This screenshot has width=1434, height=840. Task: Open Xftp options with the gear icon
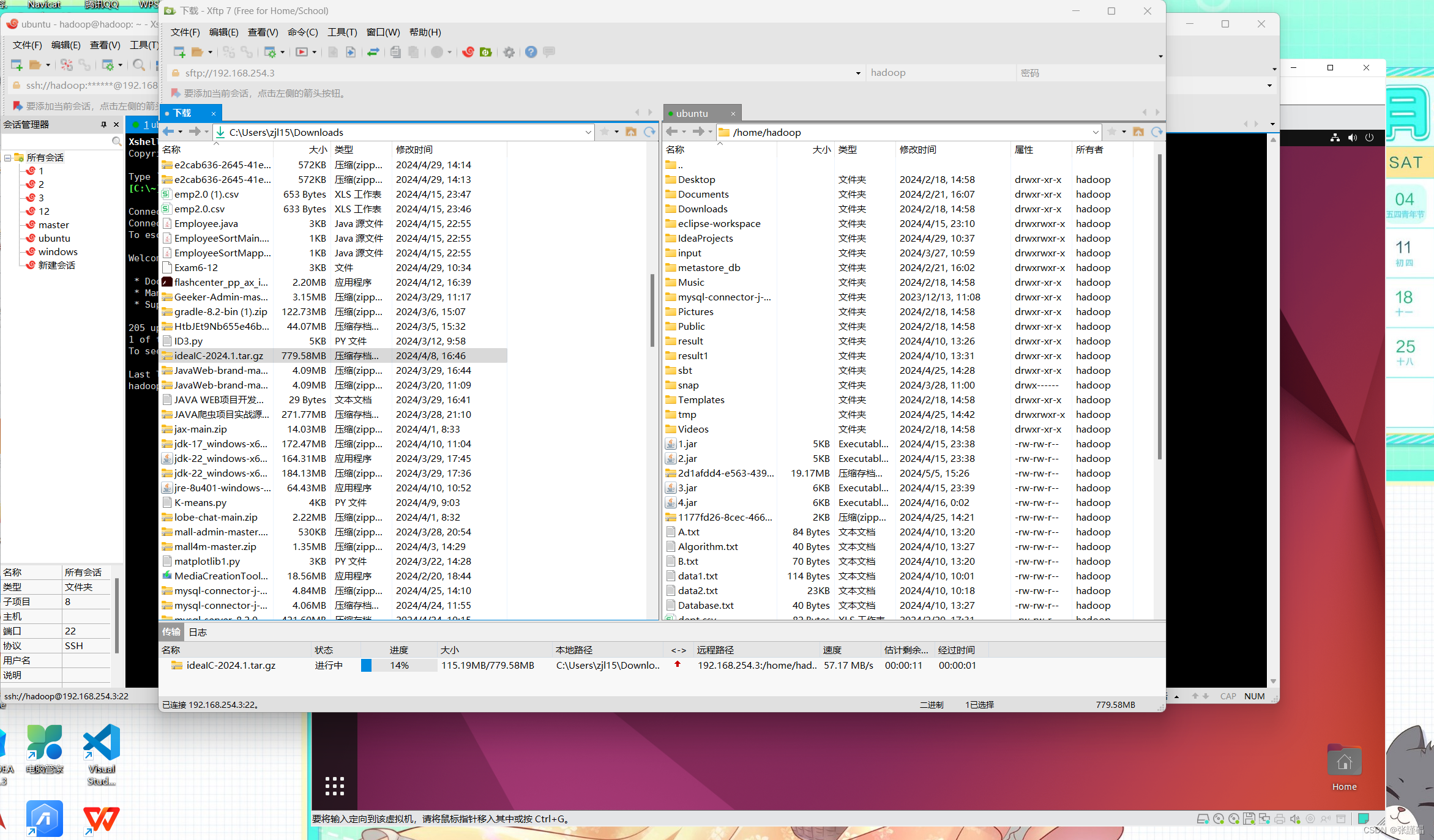(x=509, y=53)
